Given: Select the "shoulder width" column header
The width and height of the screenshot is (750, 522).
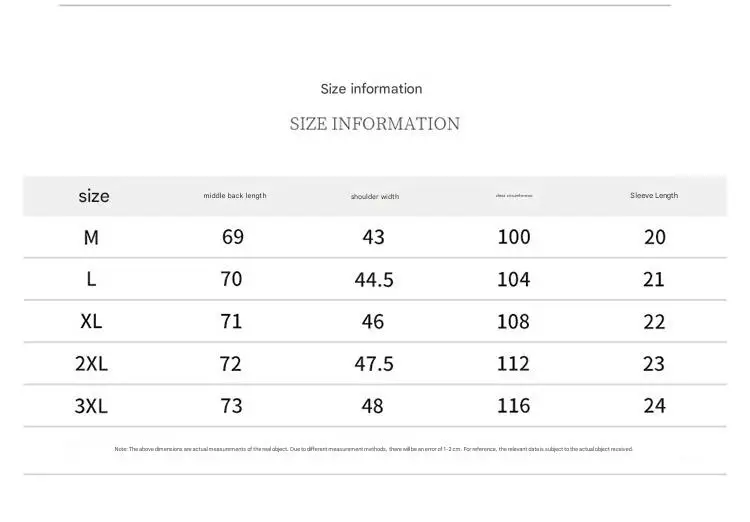Looking at the screenshot, I should [x=375, y=196].
